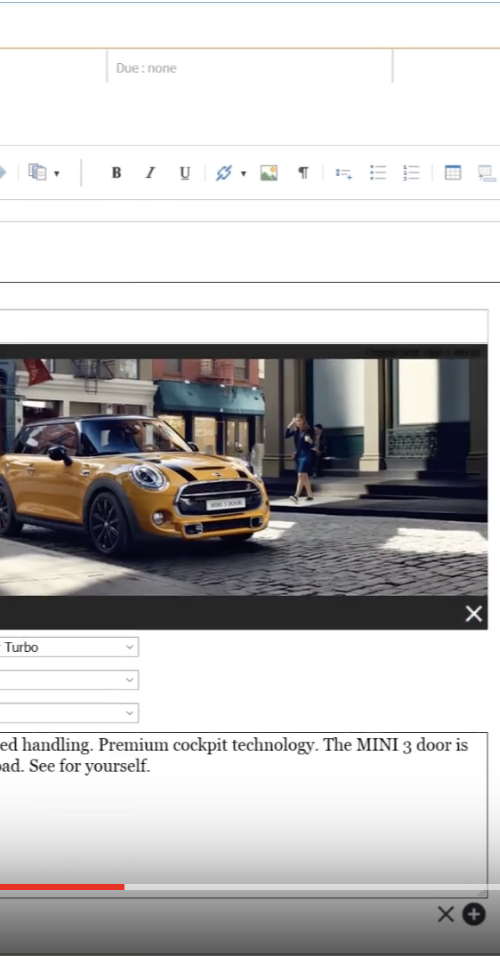The image size is (500, 956).
Task: Click the indent list icon
Action: pyautogui.click(x=344, y=174)
